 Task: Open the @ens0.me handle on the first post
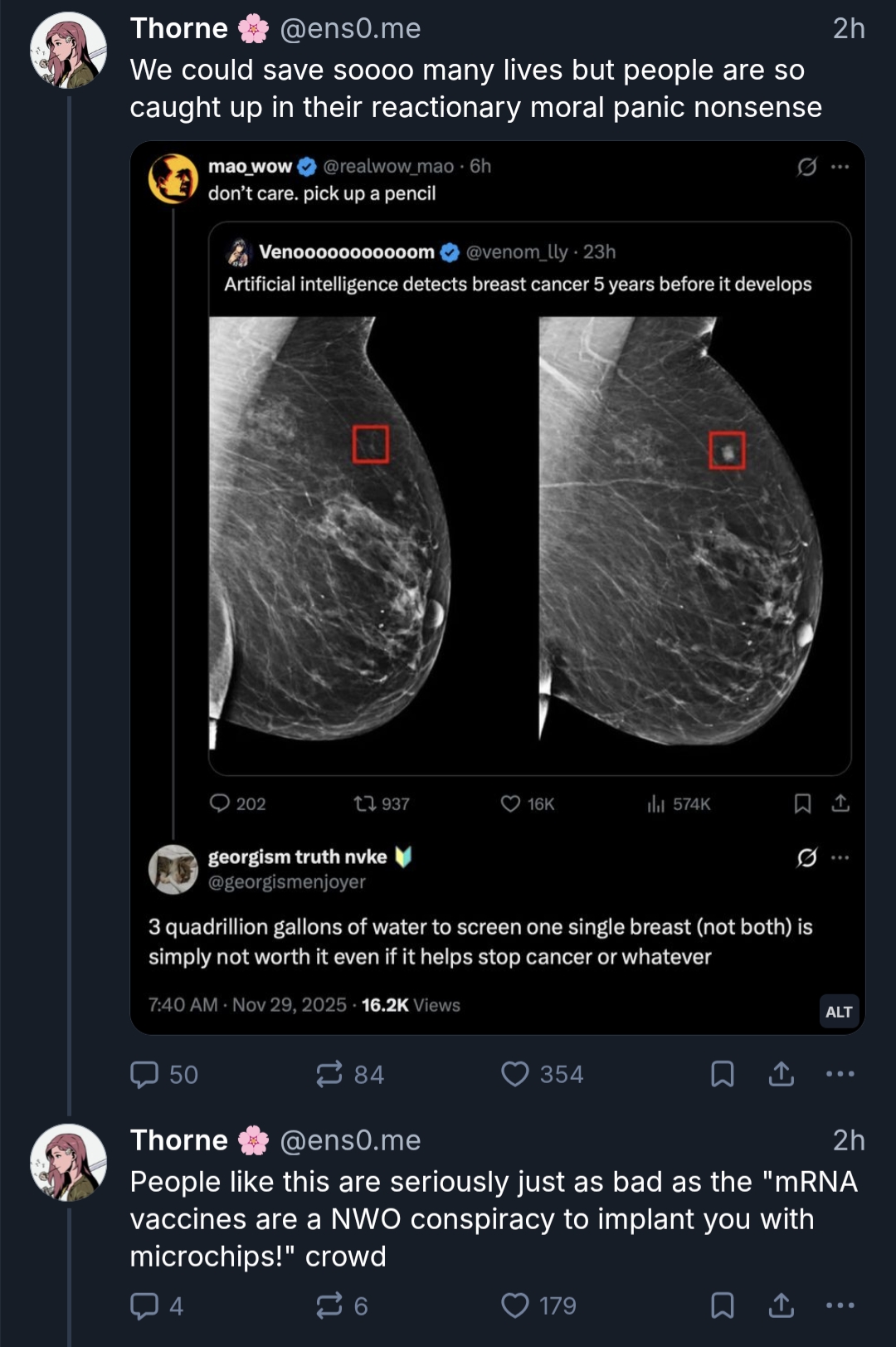(350, 28)
